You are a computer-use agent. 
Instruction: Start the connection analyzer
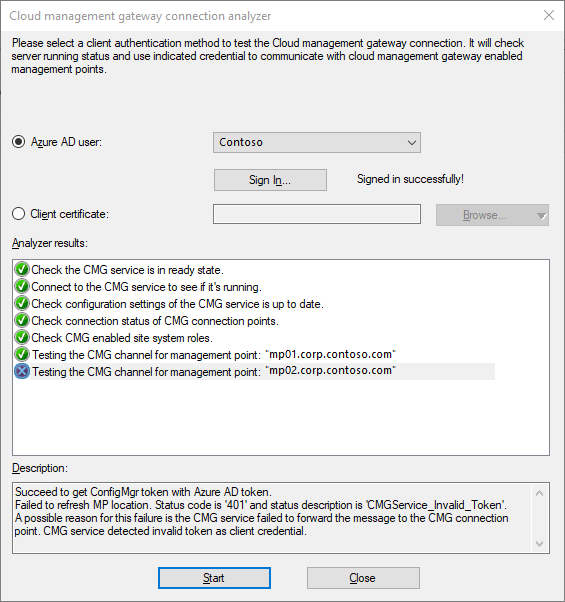pyautogui.click(x=214, y=578)
